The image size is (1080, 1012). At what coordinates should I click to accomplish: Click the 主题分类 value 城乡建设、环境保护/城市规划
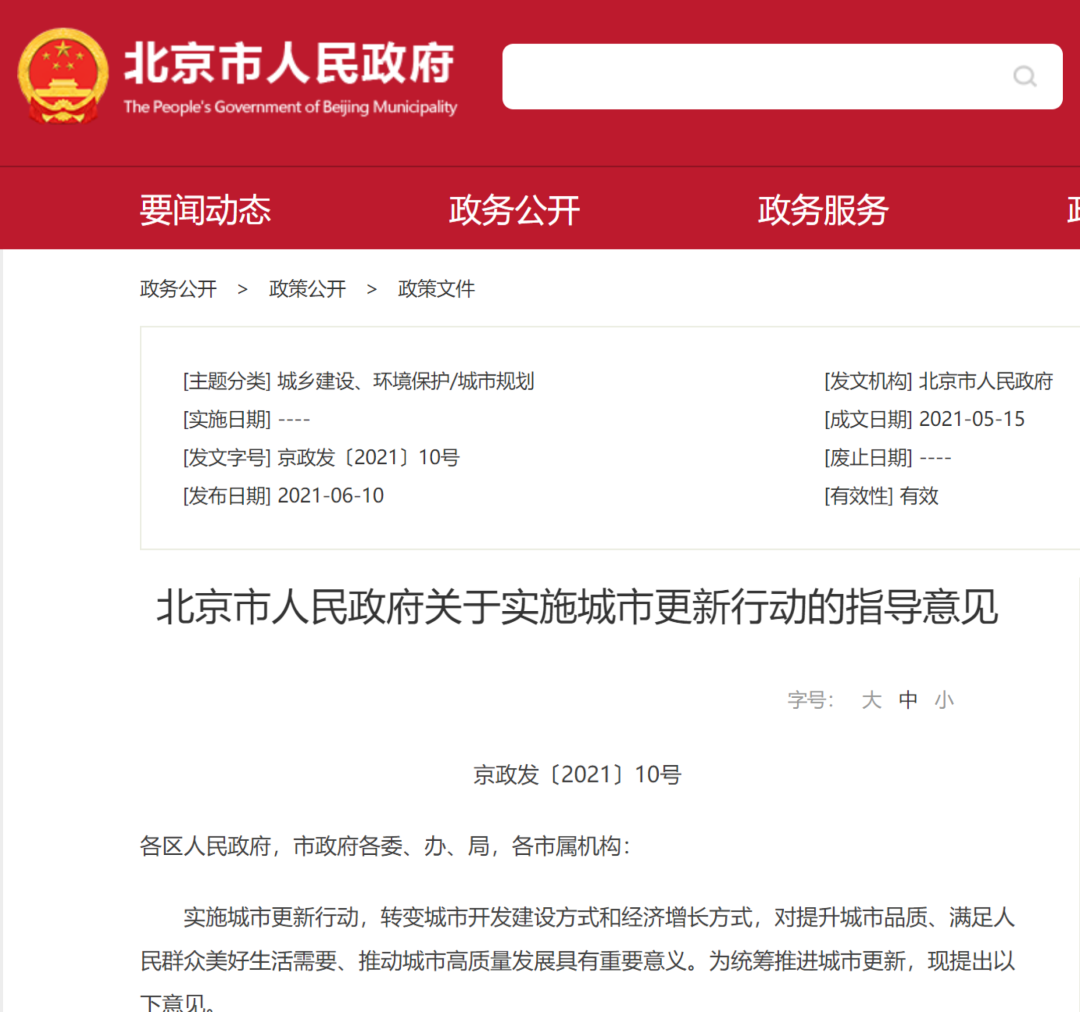coord(406,381)
